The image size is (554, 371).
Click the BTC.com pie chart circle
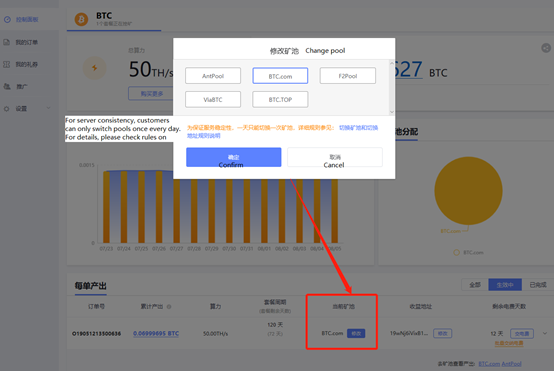[468, 191]
